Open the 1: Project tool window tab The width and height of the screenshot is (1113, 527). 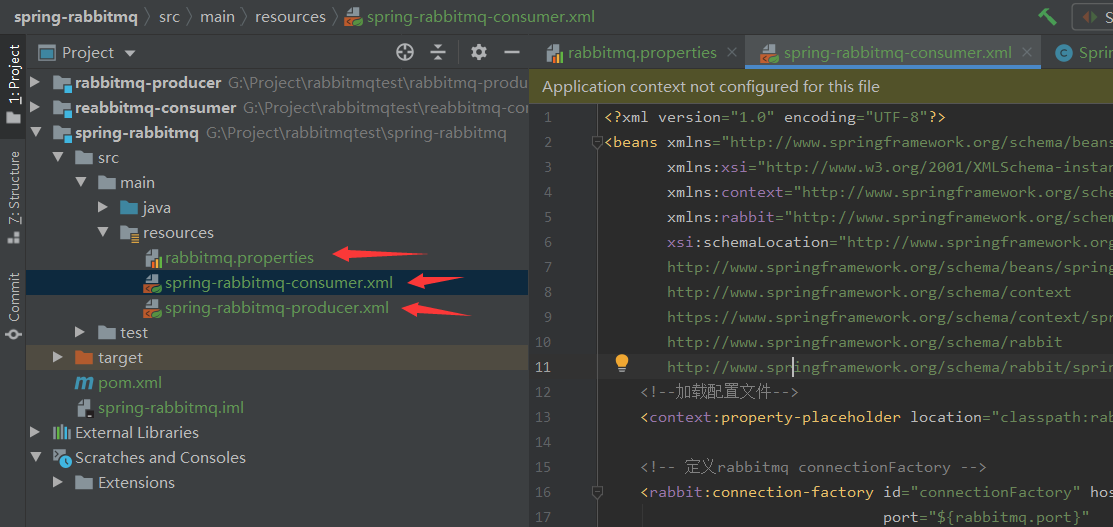13,85
